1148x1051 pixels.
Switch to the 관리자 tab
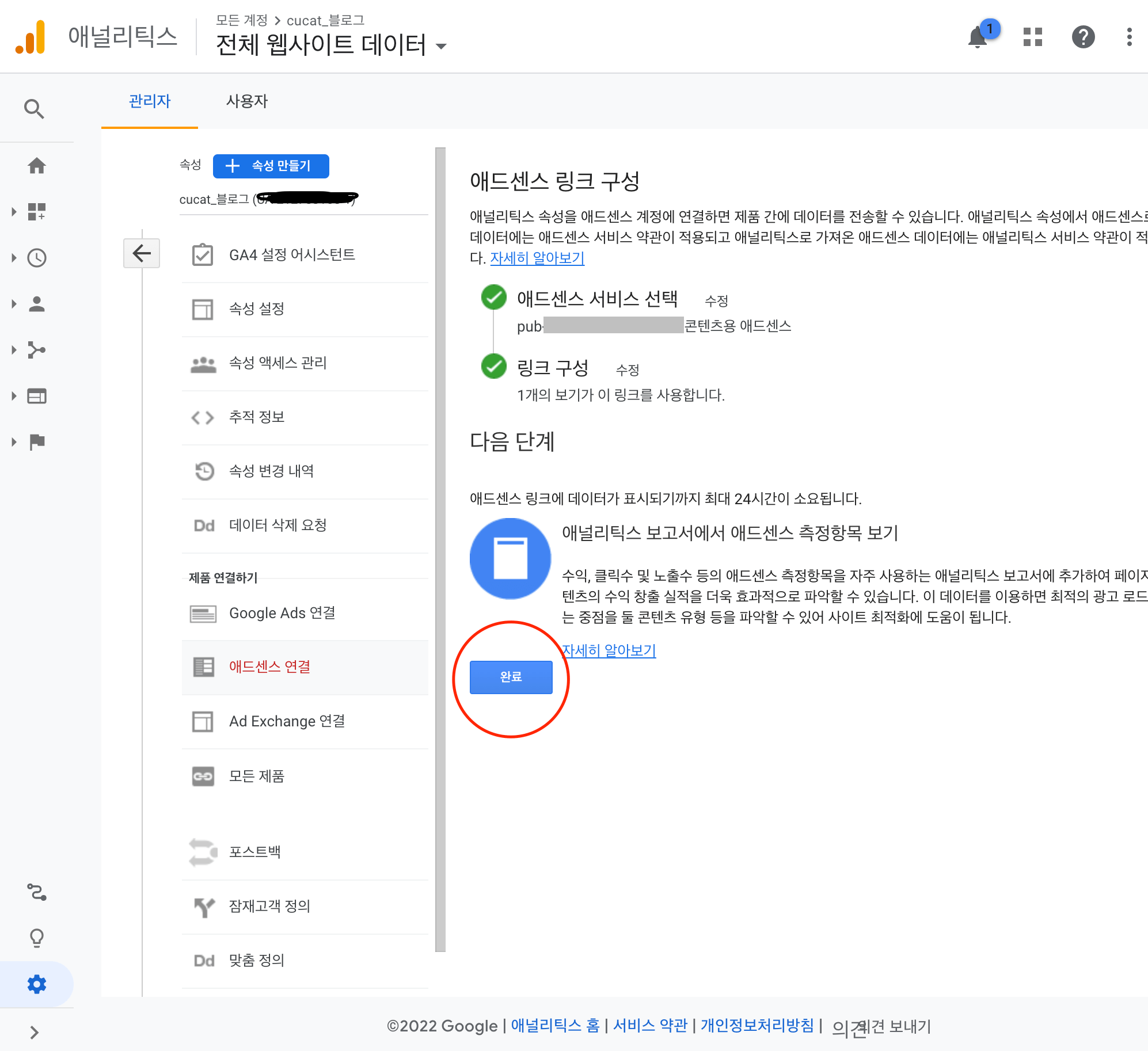point(150,101)
